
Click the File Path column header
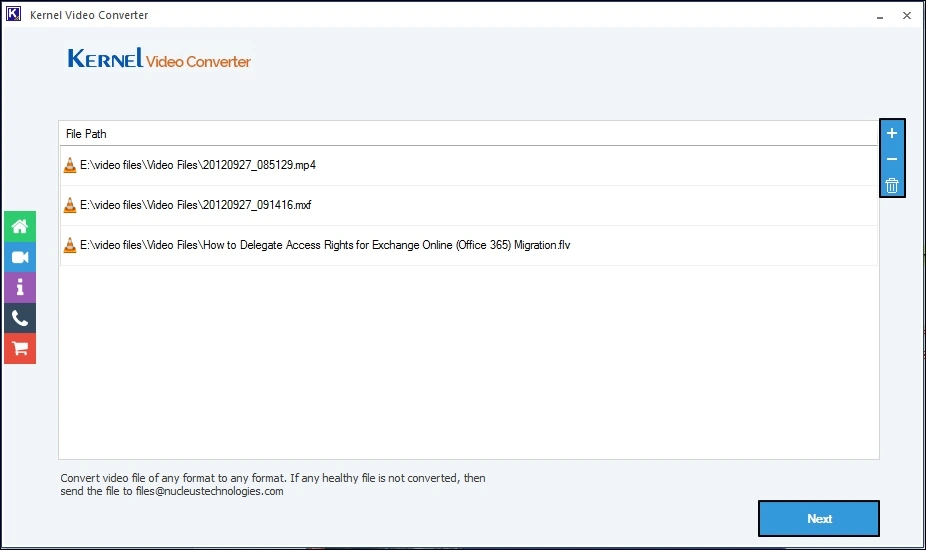click(x=468, y=134)
